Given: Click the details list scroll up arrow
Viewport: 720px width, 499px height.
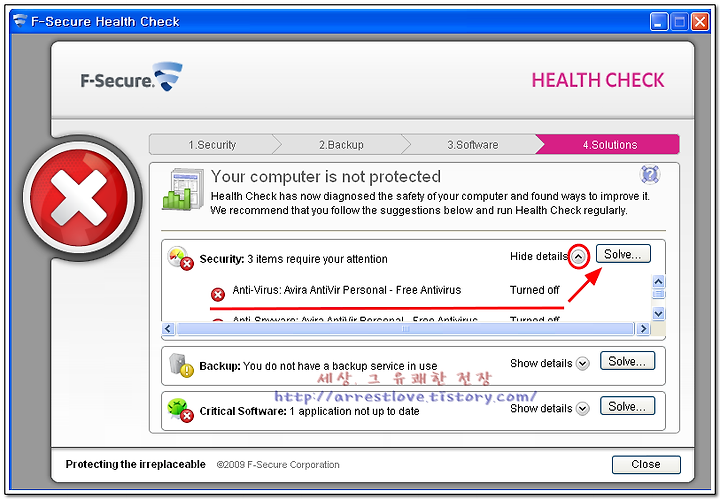Looking at the screenshot, I should coord(658,281).
